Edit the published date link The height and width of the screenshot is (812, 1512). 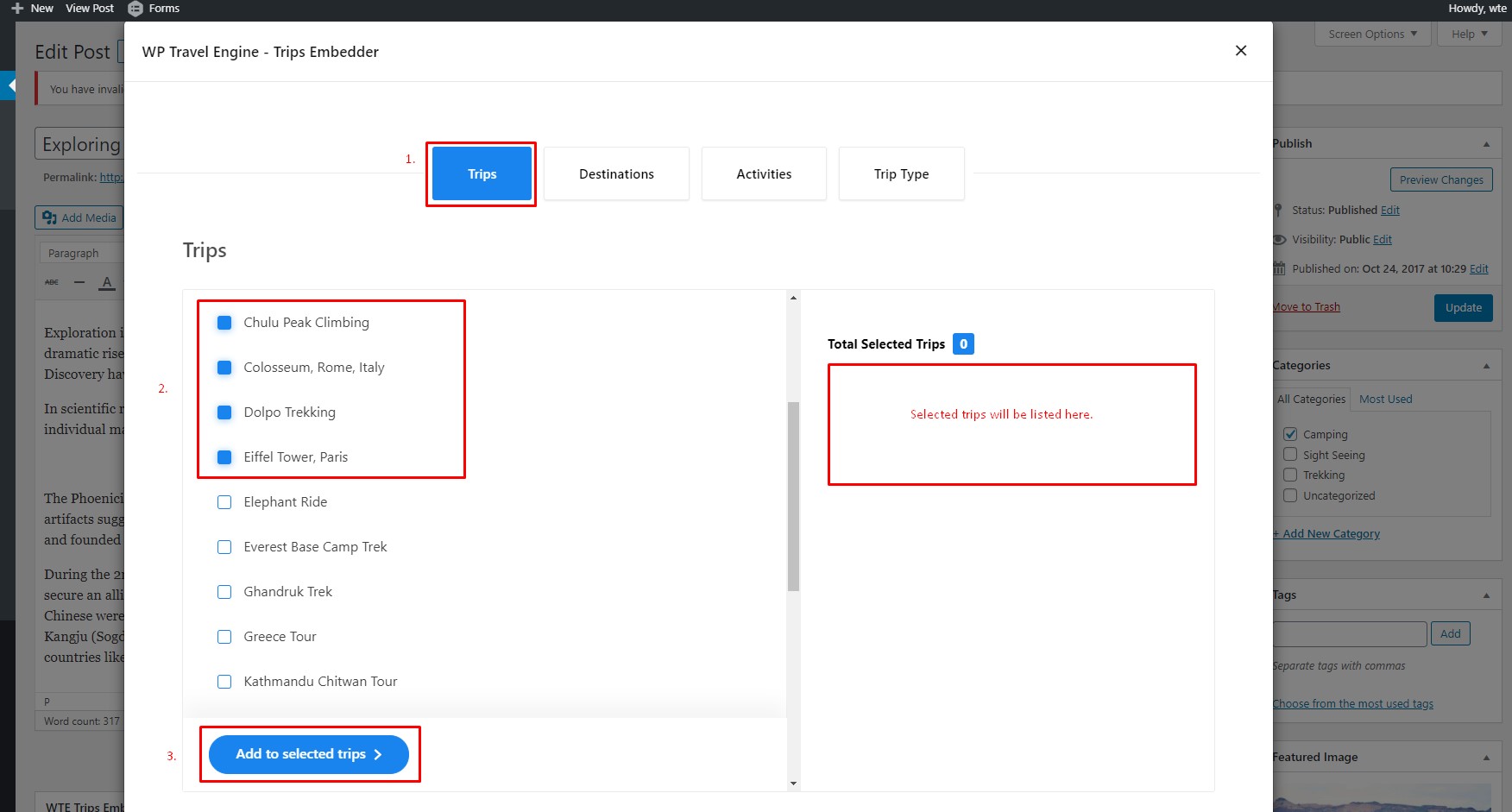click(1479, 269)
